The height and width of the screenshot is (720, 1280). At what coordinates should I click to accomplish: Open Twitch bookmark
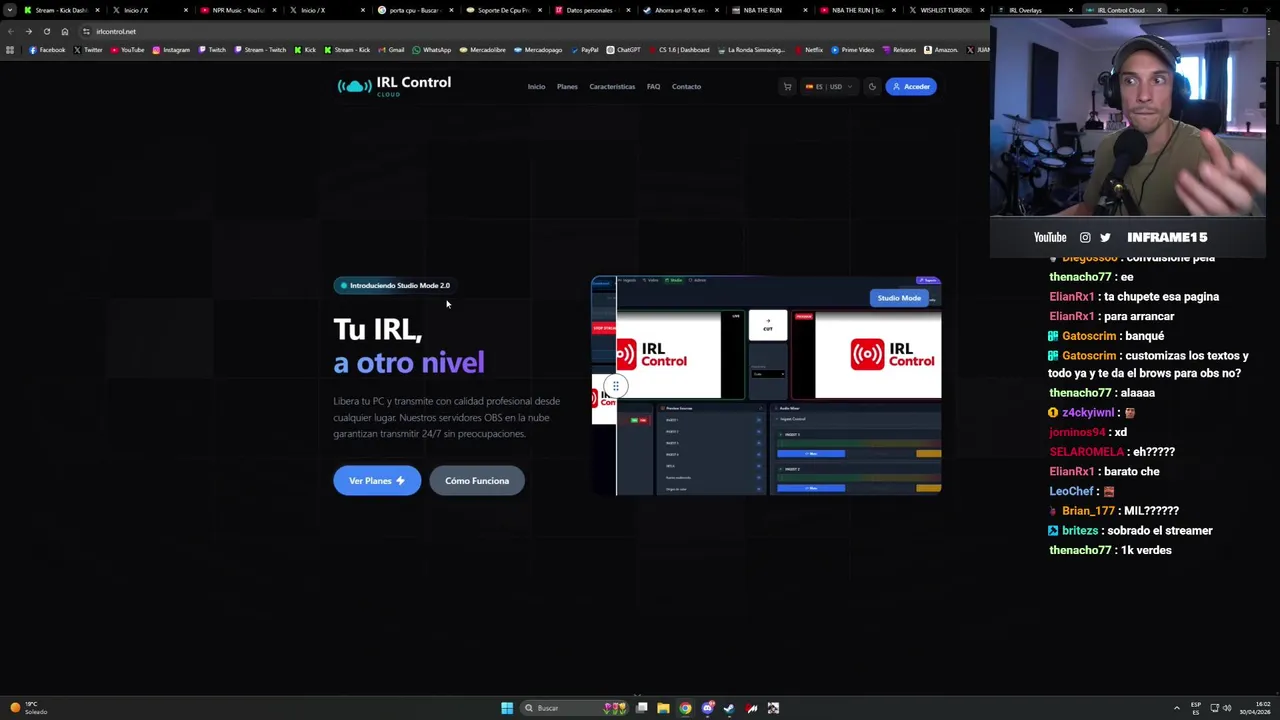pos(212,50)
